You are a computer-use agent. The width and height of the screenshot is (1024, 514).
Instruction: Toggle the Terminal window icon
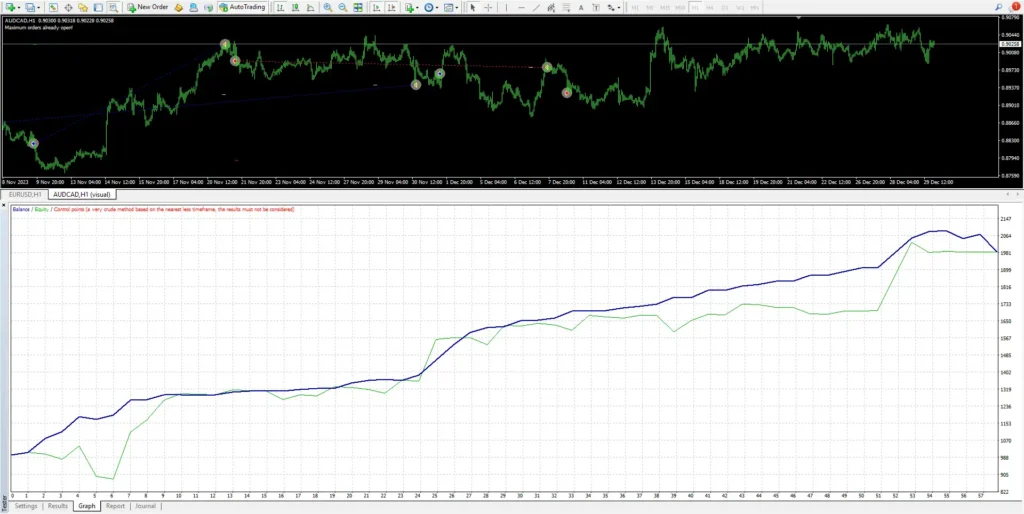[98, 7]
